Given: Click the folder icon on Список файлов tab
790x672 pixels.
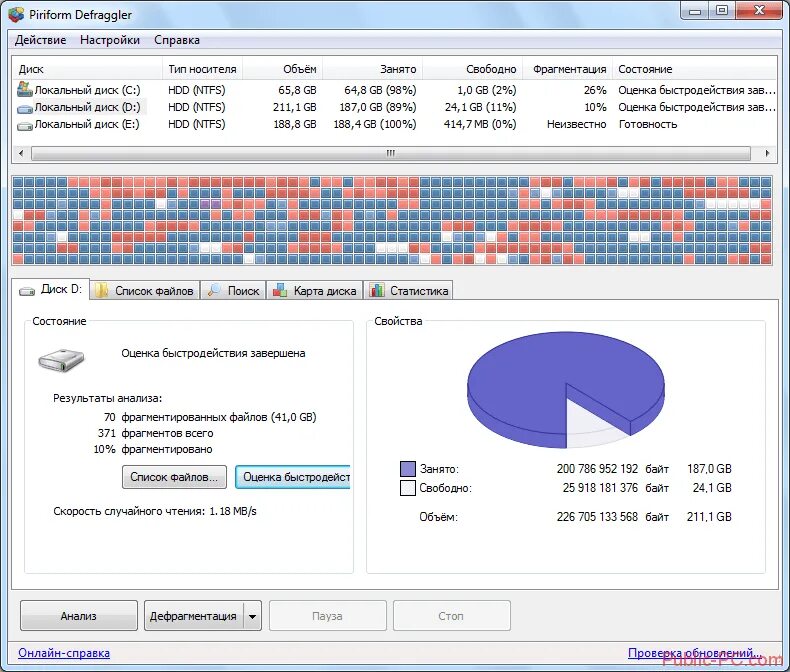Looking at the screenshot, I should 102,291.
